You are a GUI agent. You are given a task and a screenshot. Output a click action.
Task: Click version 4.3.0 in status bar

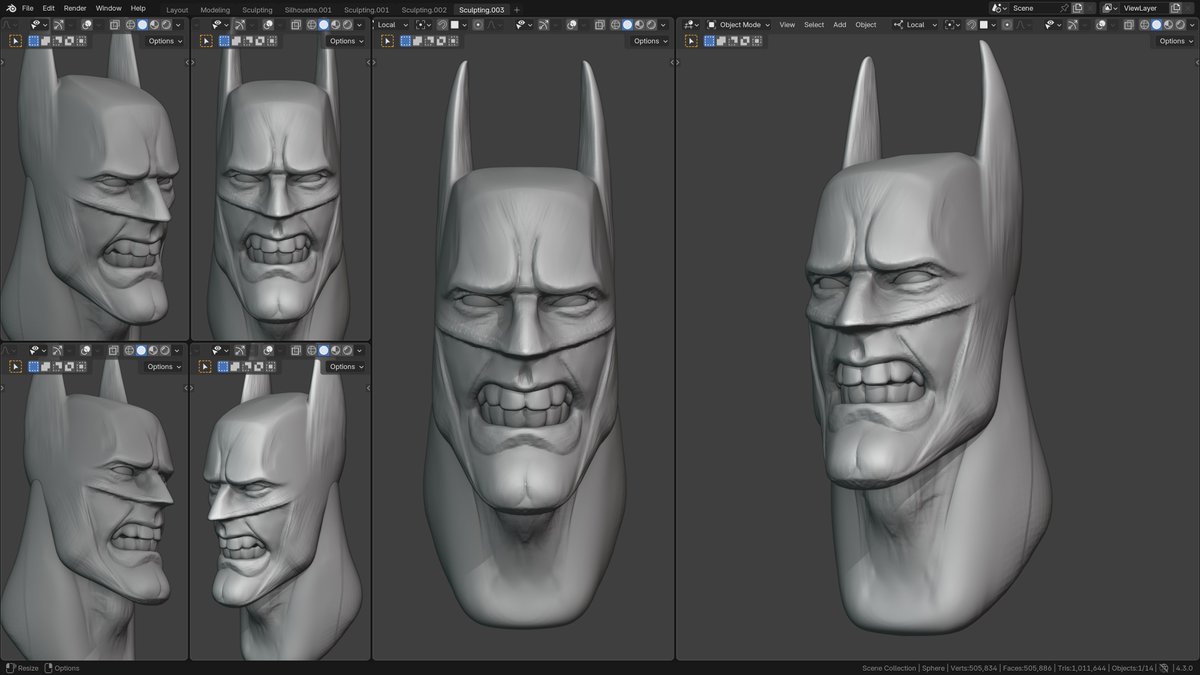click(x=1184, y=668)
